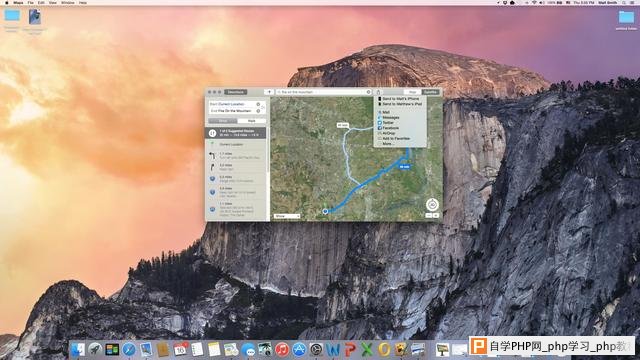The height and width of the screenshot is (360, 640).
Task: Open the Show dropdown on the map
Action: point(287,216)
